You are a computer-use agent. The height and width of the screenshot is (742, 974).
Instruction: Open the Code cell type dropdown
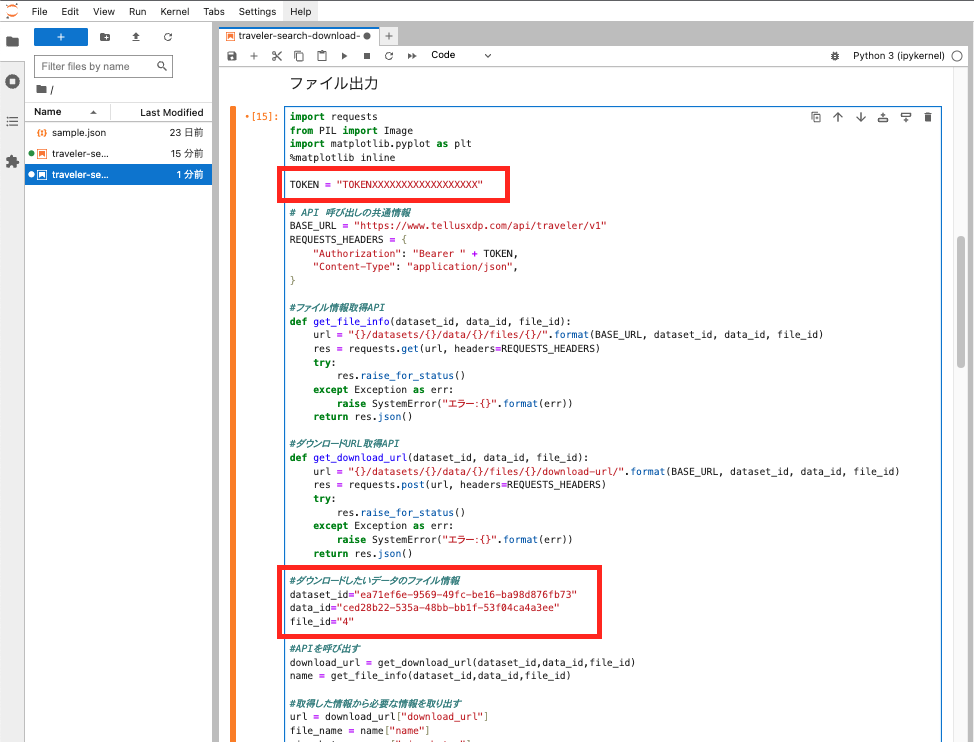click(461, 55)
